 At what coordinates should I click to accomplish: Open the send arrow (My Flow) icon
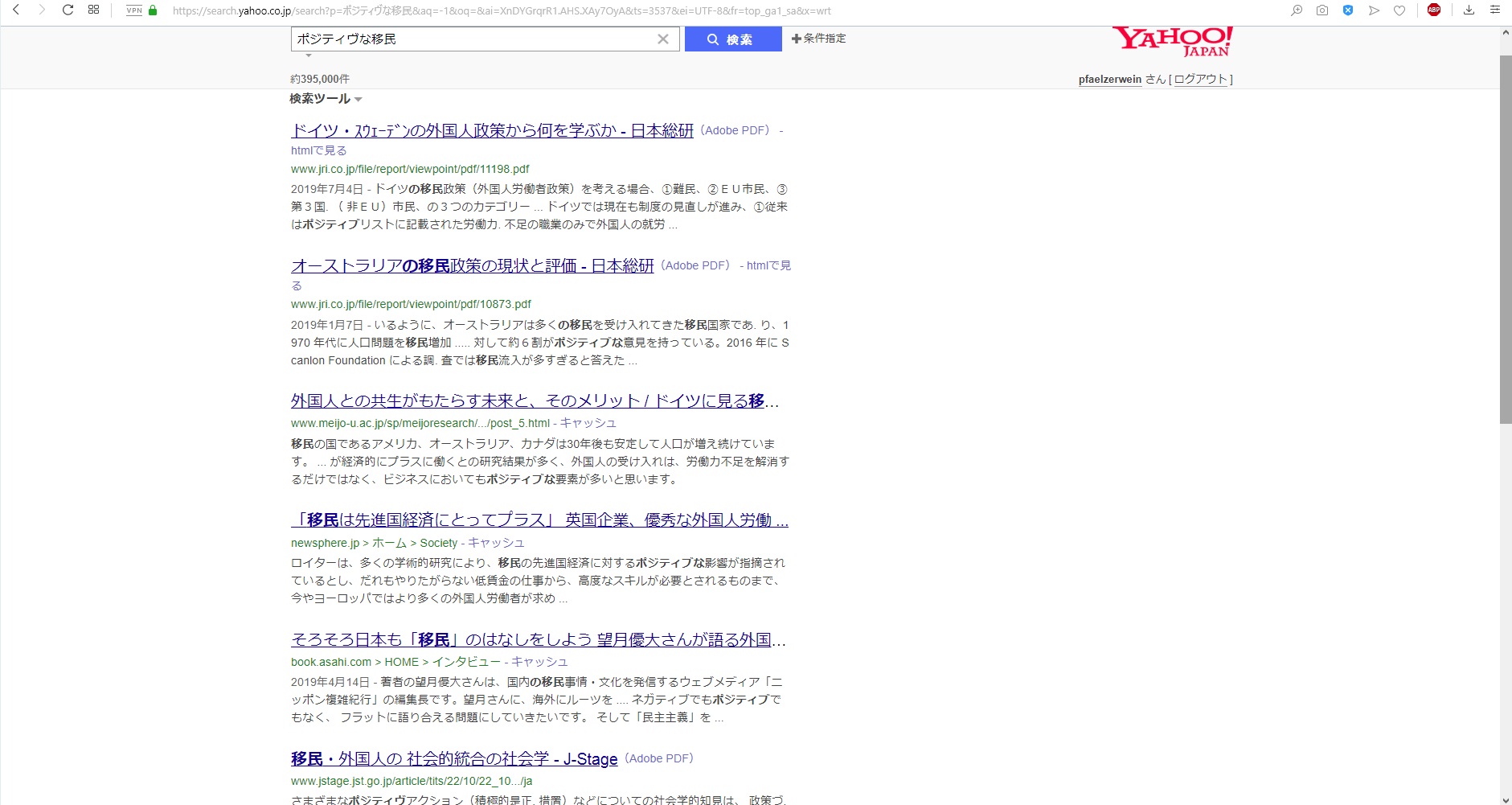pos(1374,10)
